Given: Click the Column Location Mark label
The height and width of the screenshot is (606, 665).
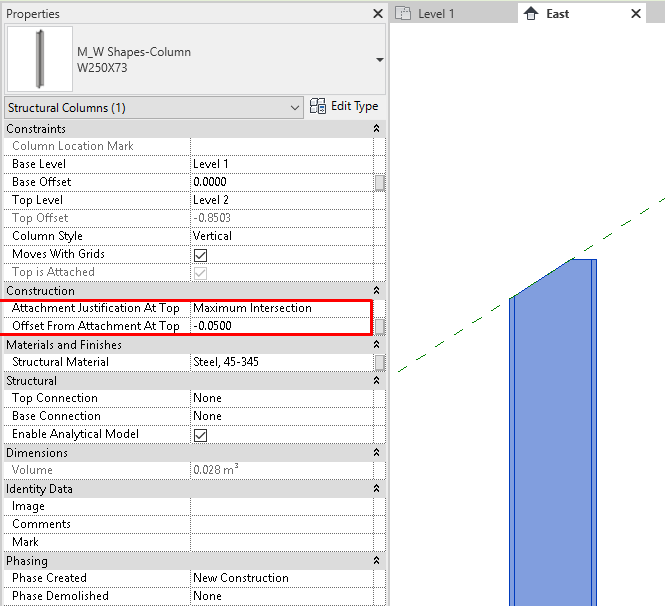Looking at the screenshot, I should (x=73, y=146).
